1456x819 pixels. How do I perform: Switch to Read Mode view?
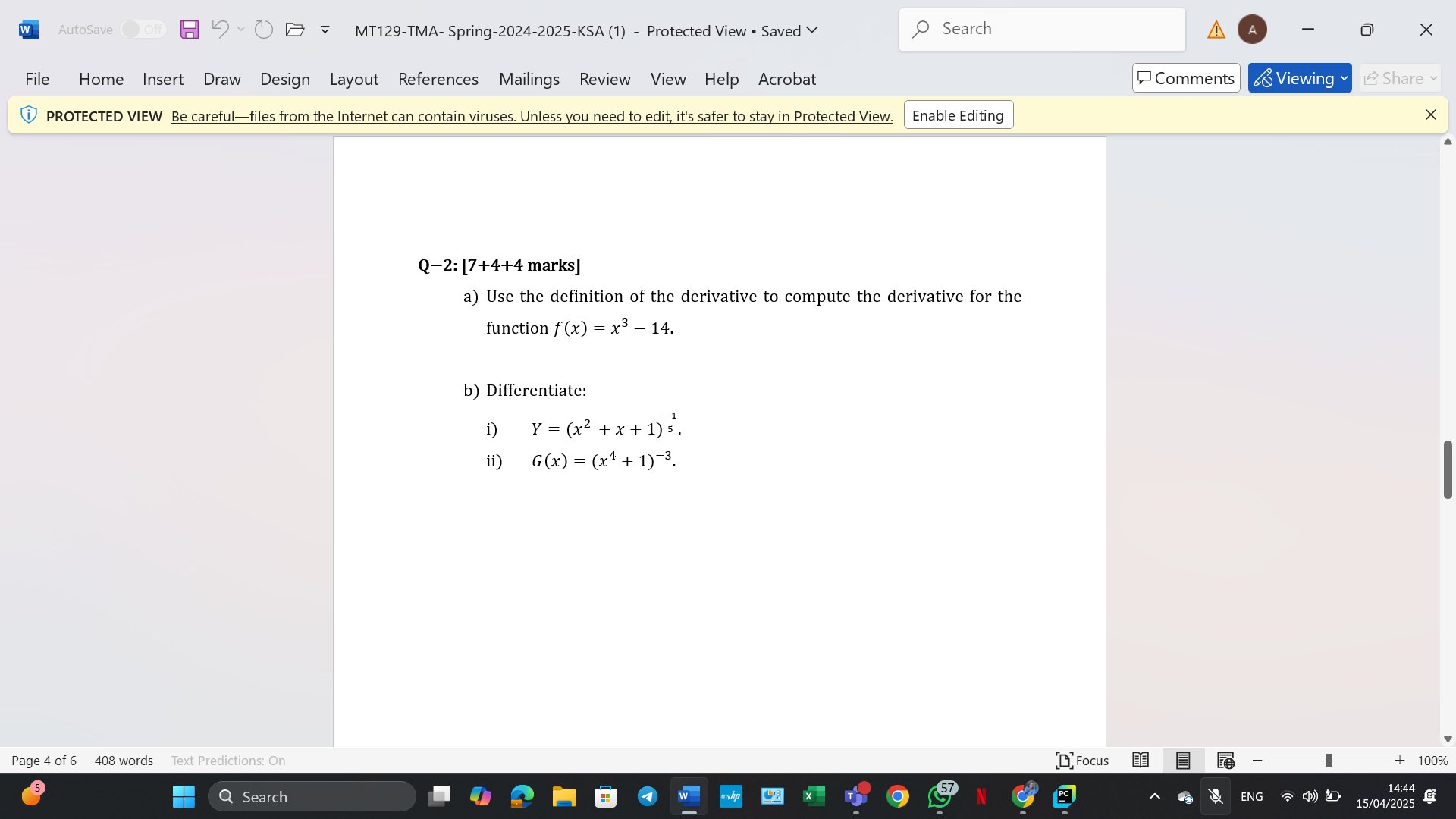point(1141,760)
